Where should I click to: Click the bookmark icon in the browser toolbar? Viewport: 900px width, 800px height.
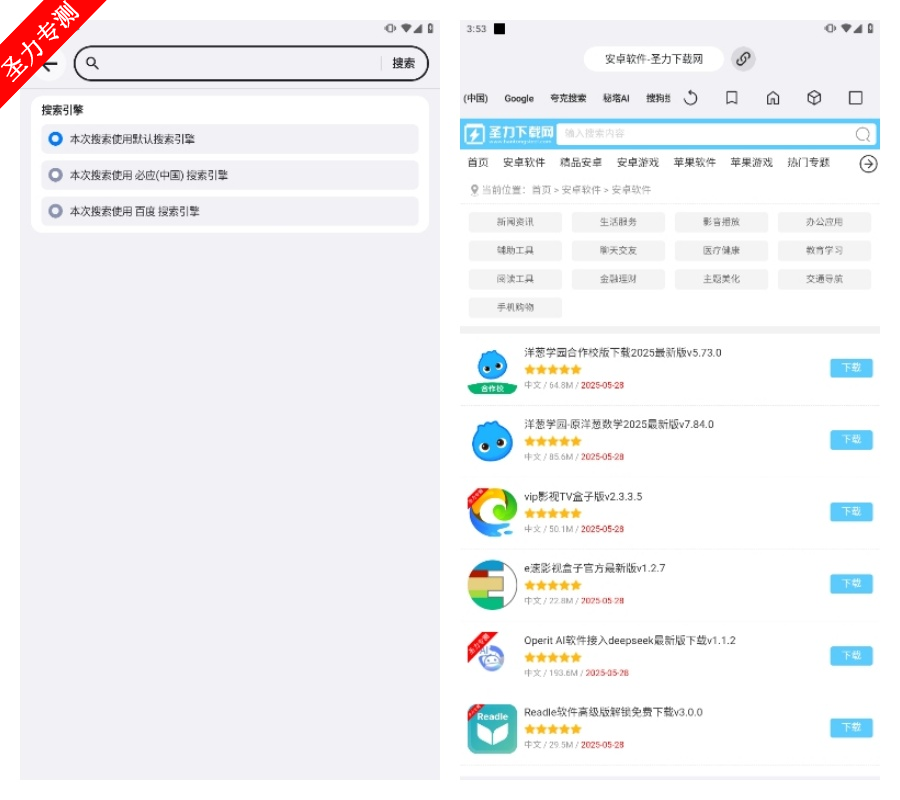[x=732, y=98]
